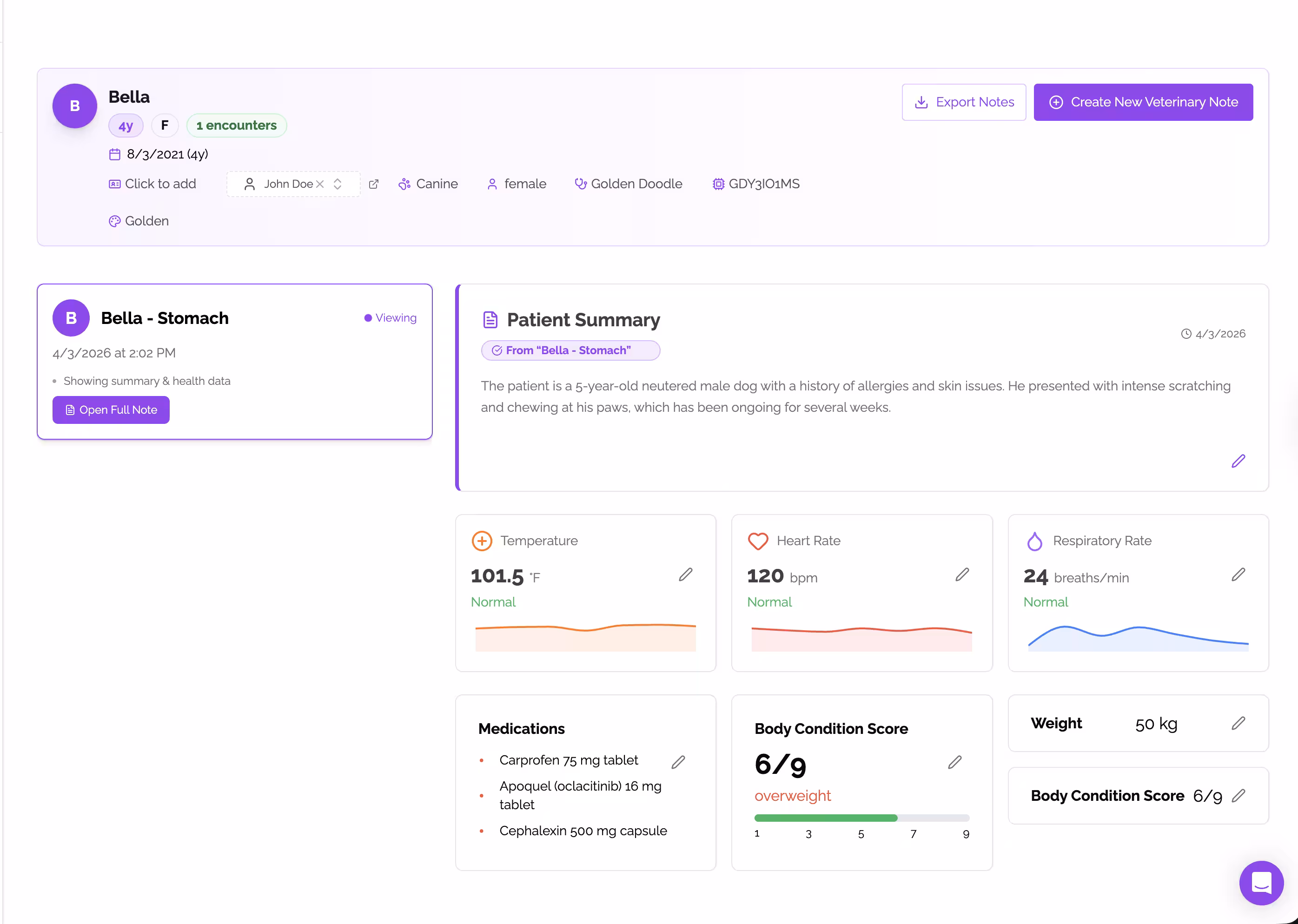Select the 'From Bella - Stomach' source chip
Screen dimensions: 1298x924
570,350
